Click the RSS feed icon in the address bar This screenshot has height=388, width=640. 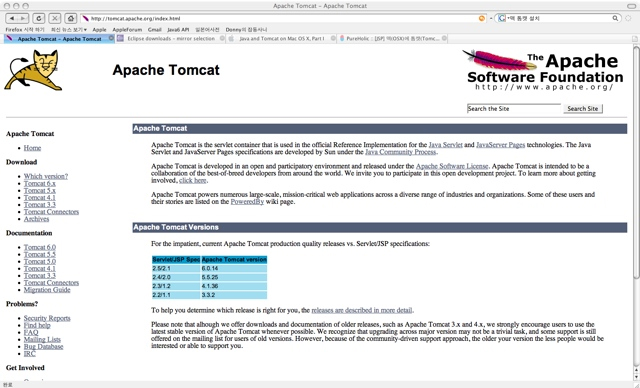tap(482, 18)
